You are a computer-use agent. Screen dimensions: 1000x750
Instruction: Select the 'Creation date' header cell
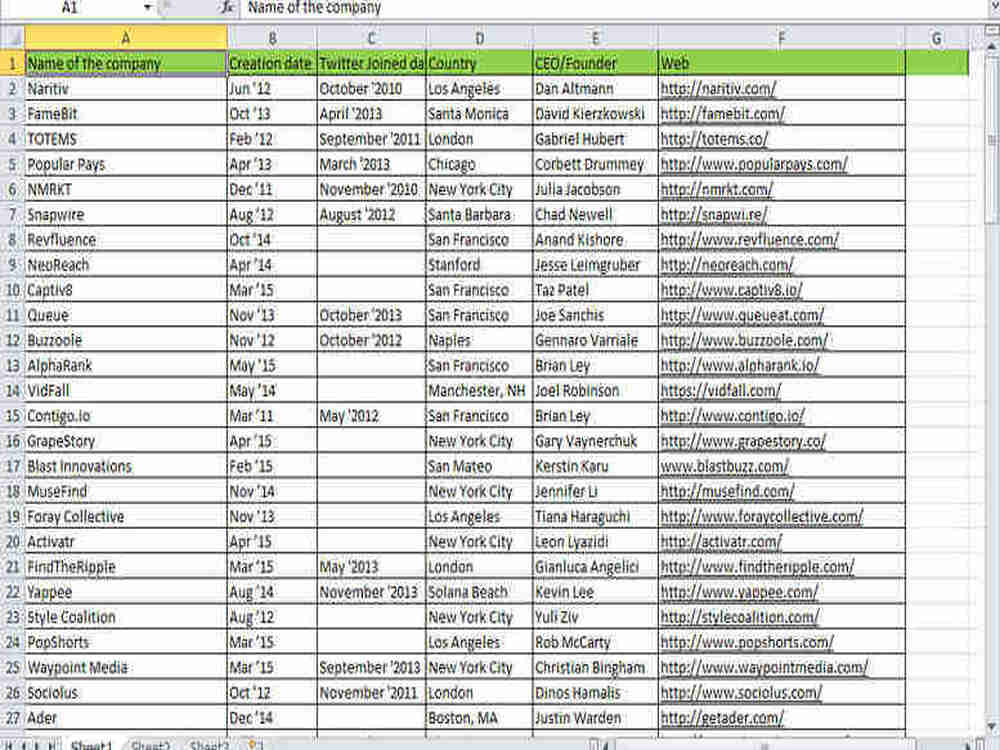pos(272,63)
